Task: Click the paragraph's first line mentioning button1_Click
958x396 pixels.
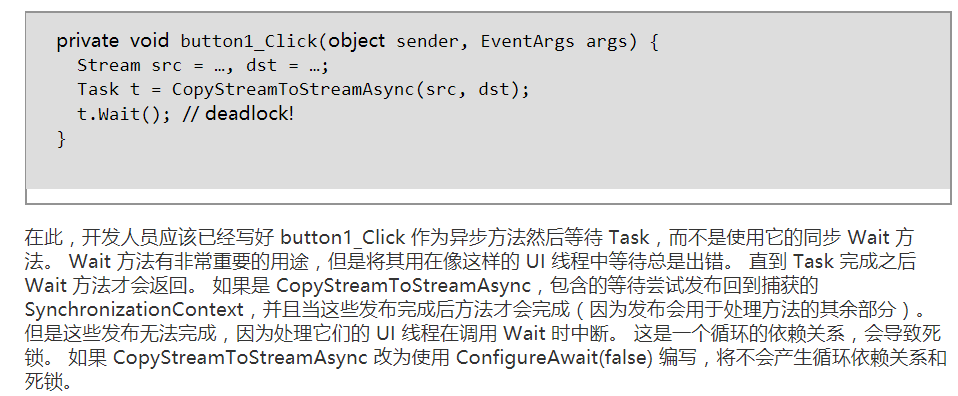Action: 469,237
